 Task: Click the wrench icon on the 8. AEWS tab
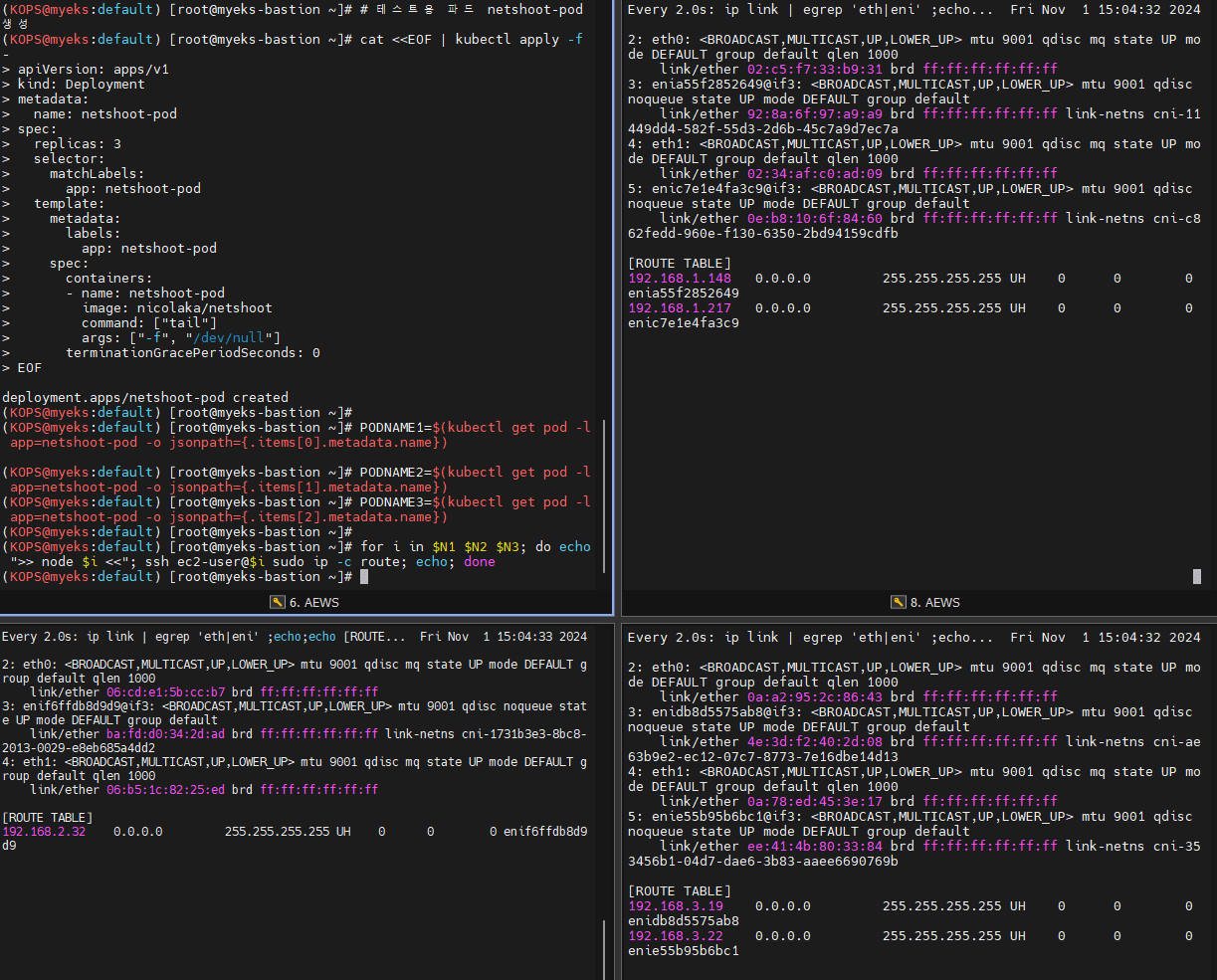898,602
